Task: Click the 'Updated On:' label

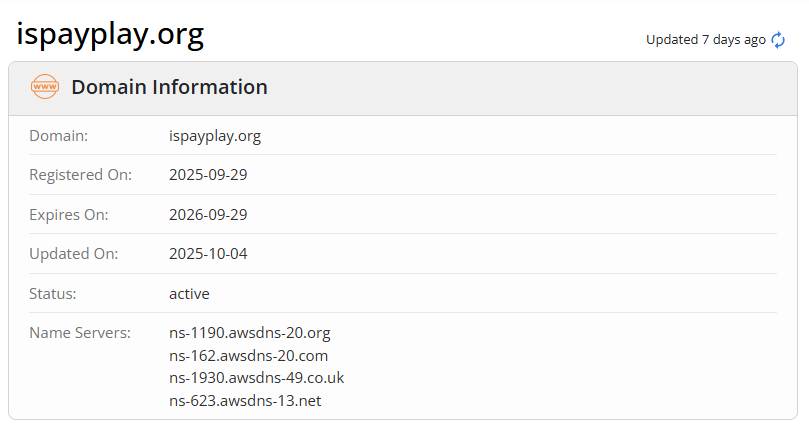Action: coord(73,254)
